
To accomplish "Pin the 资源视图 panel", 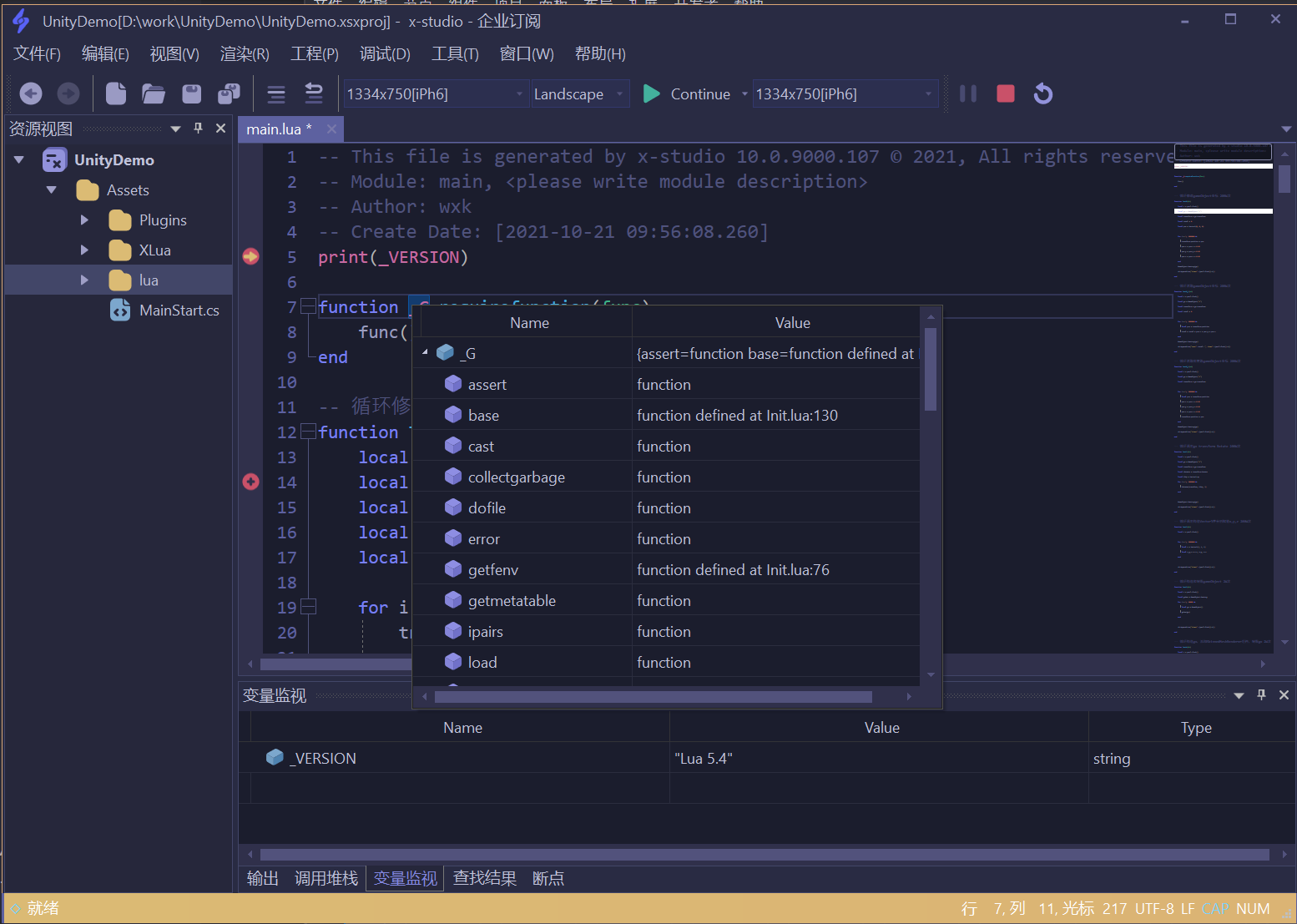I will (198, 128).
